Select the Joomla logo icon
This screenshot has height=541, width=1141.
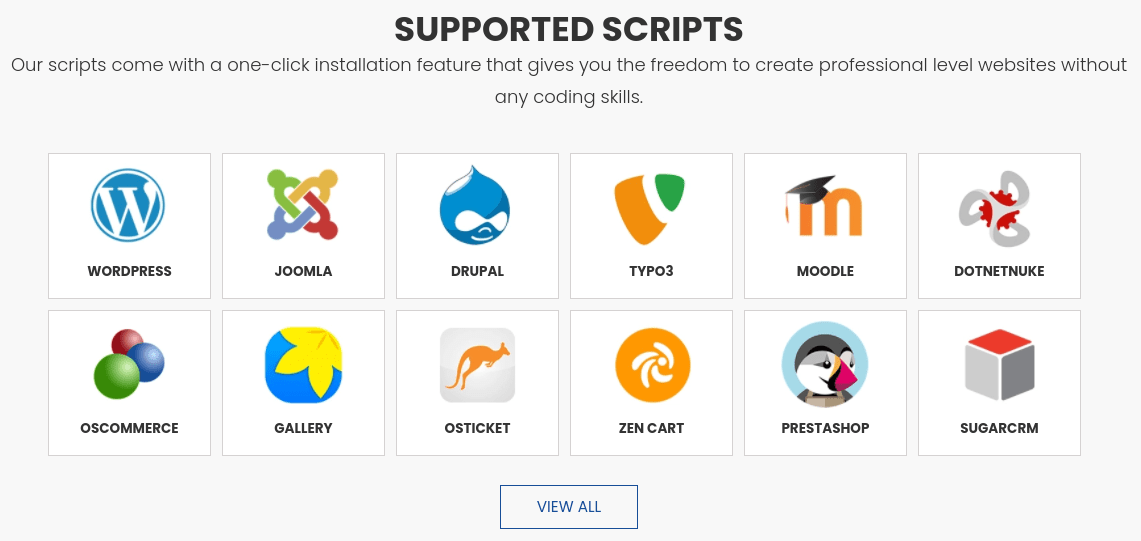point(303,205)
